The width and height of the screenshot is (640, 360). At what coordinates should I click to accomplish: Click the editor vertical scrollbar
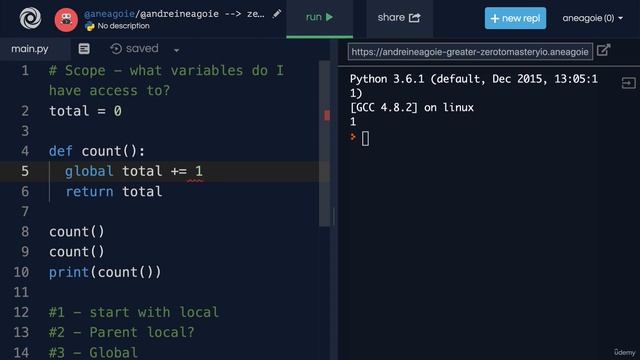point(324,143)
